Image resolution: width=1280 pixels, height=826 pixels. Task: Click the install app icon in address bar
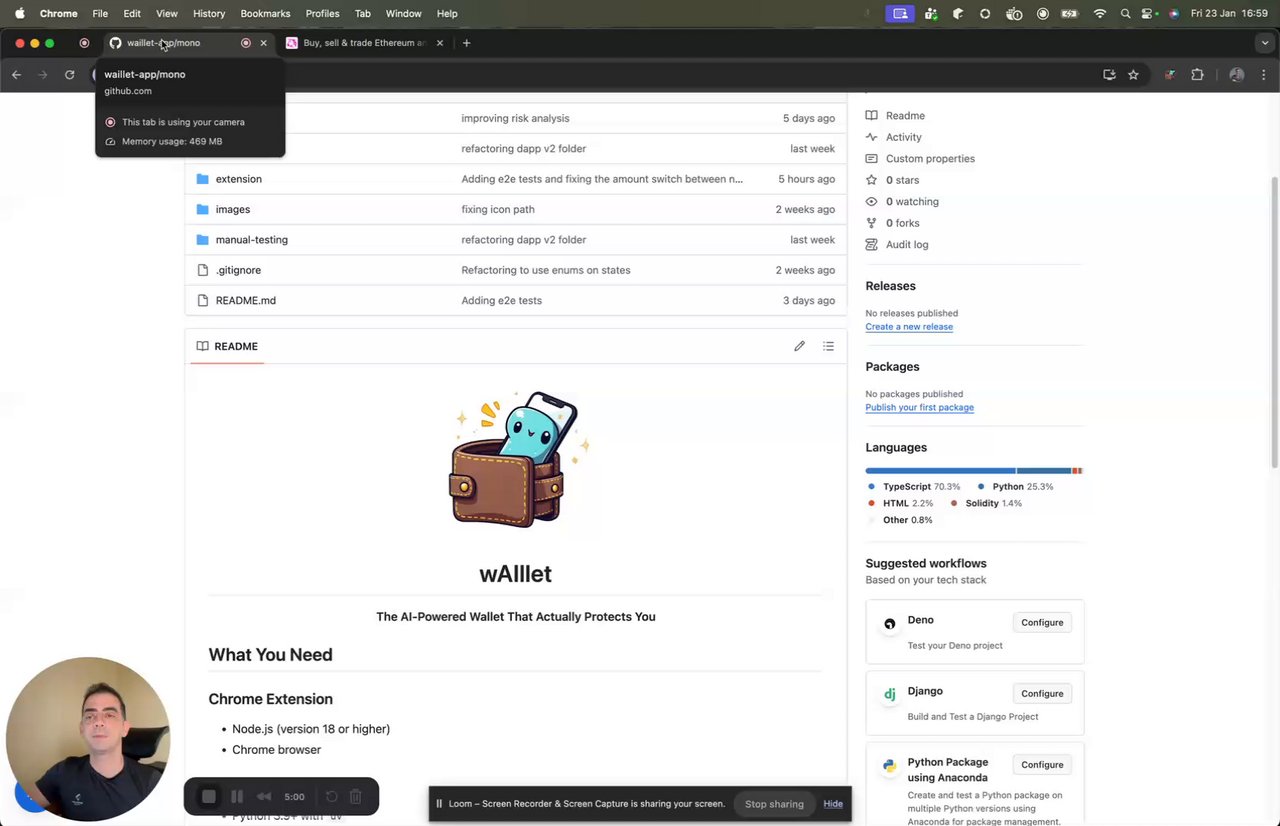pyautogui.click(x=1109, y=74)
